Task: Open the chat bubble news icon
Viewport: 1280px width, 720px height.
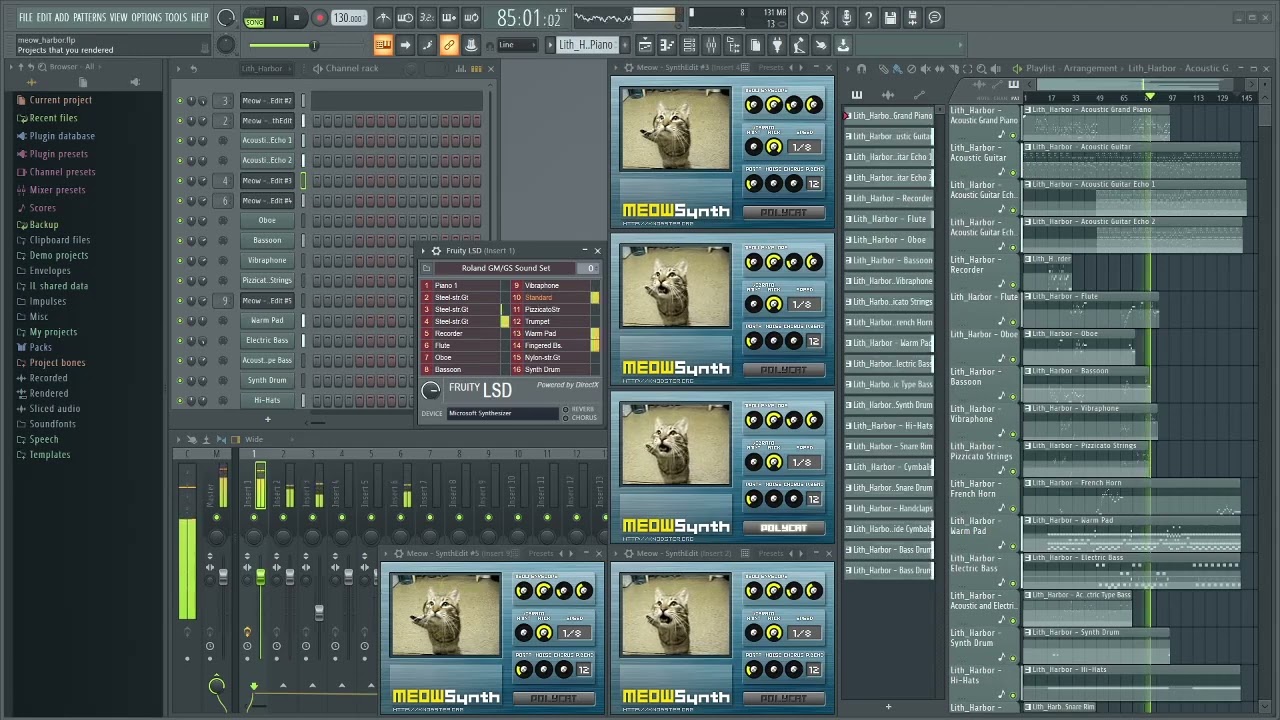Action: click(x=935, y=17)
